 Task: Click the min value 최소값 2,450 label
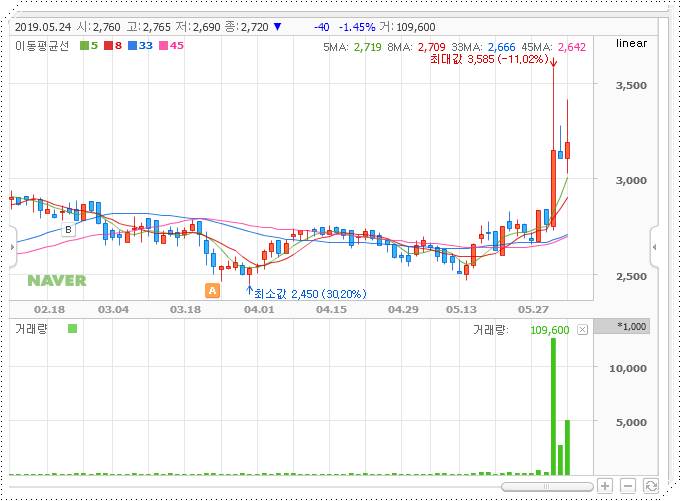[310, 294]
